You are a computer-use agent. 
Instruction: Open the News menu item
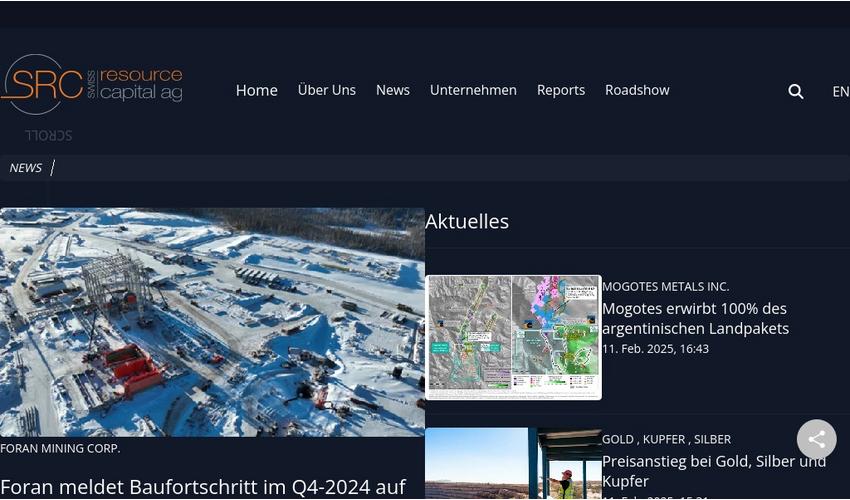click(x=393, y=90)
